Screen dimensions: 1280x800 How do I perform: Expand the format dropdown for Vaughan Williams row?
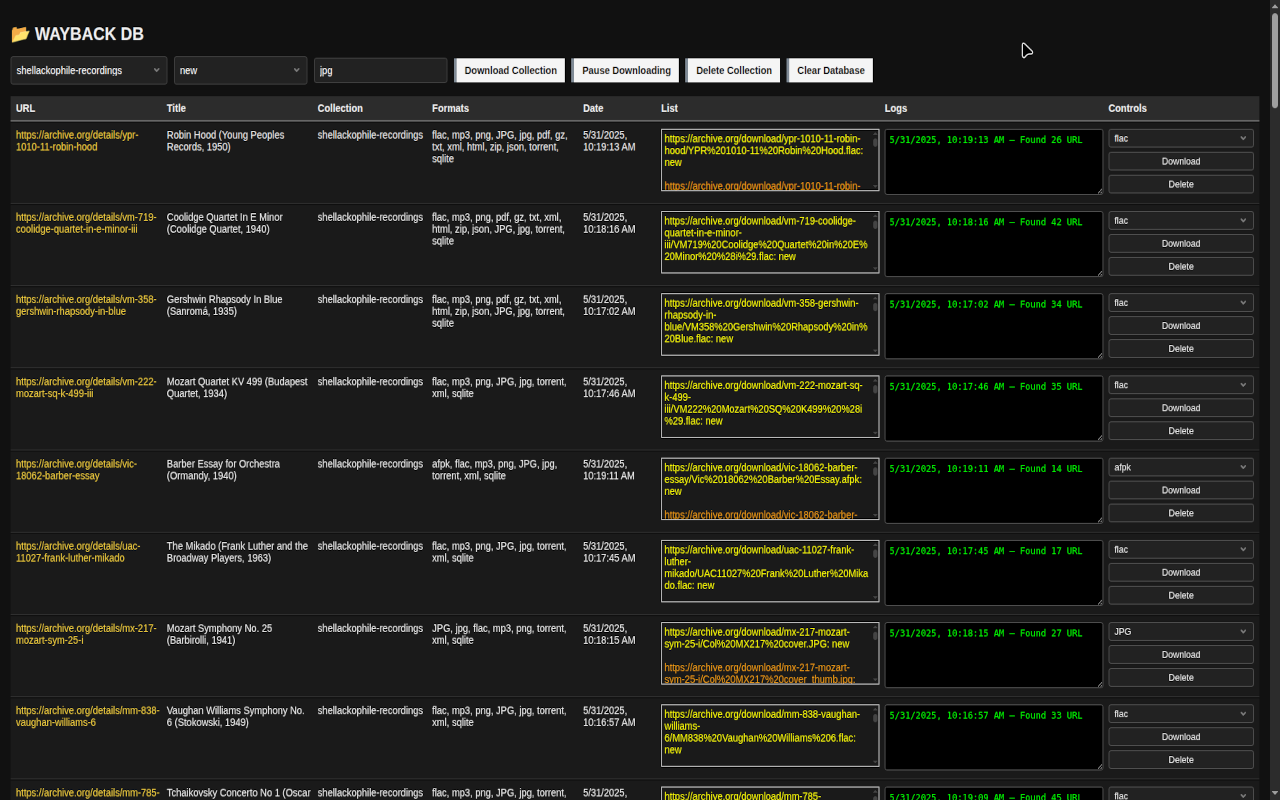(1181, 713)
